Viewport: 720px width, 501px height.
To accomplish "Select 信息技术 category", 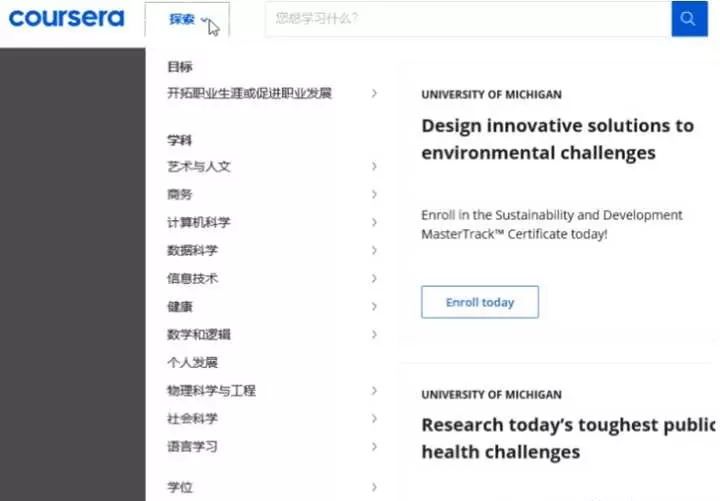I will pos(192,278).
